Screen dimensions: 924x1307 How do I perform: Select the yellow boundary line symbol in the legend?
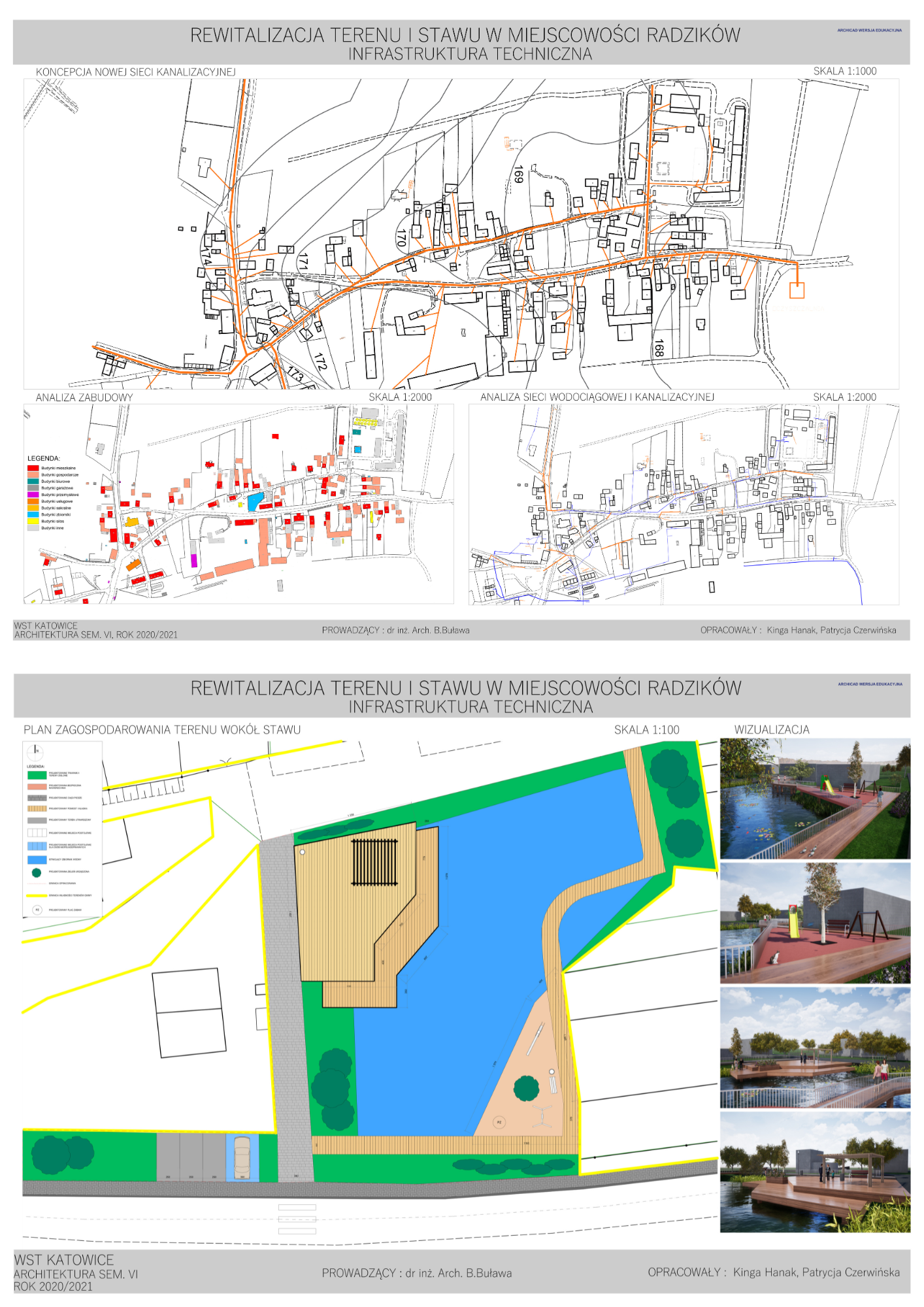[37, 896]
